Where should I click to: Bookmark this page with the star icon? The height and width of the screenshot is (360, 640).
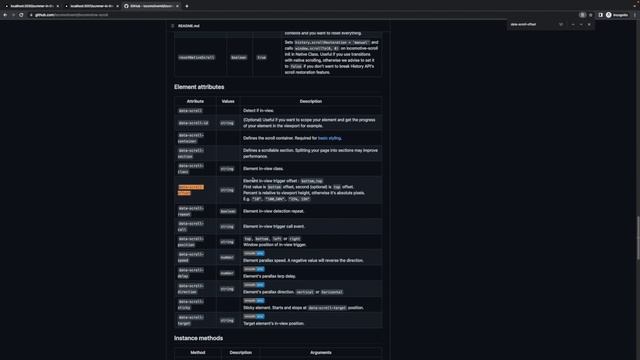(591, 15)
